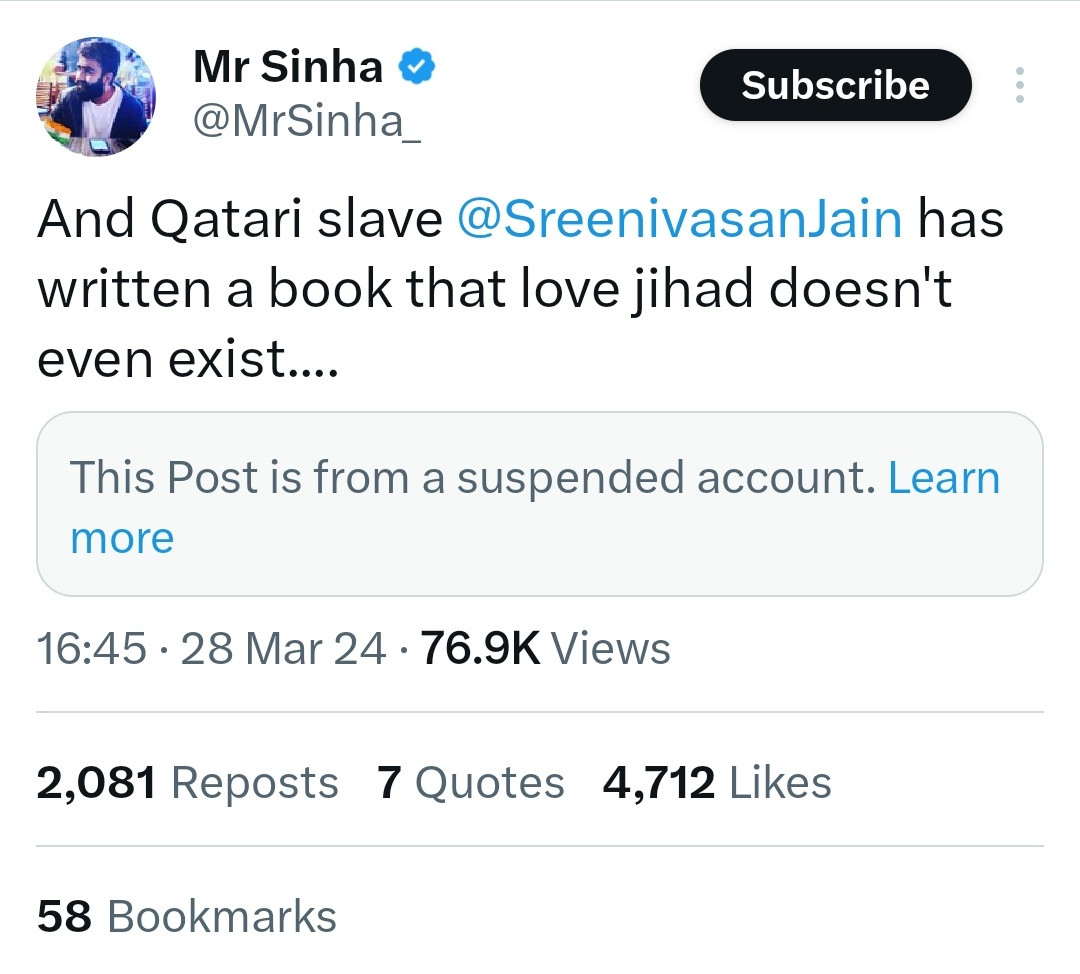Click the 16:45 post timestamp

click(x=92, y=649)
